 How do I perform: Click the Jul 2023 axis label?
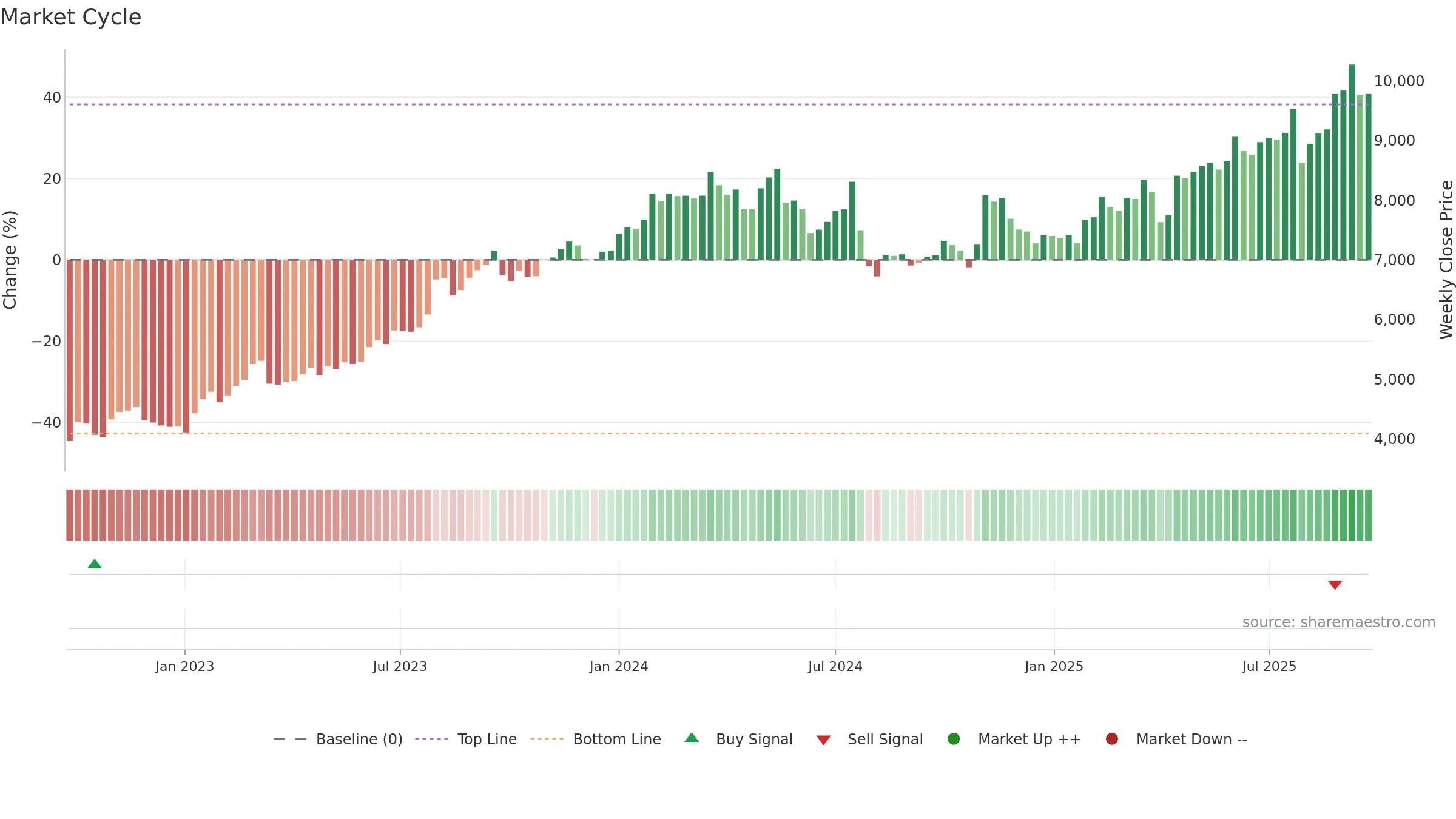pos(400,667)
